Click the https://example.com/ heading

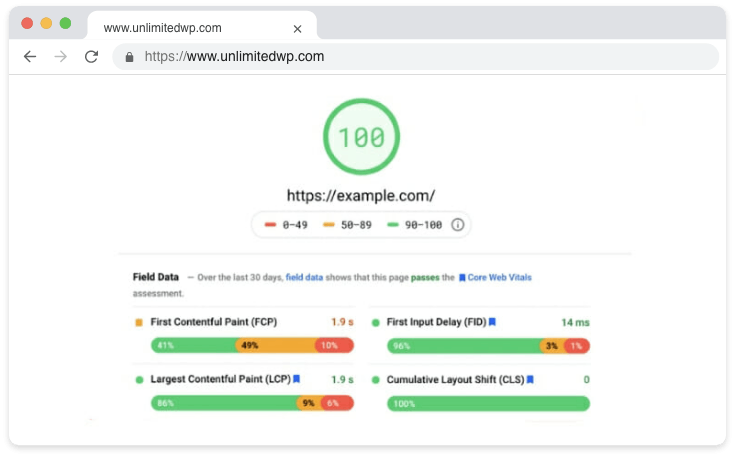pyautogui.click(x=361, y=196)
